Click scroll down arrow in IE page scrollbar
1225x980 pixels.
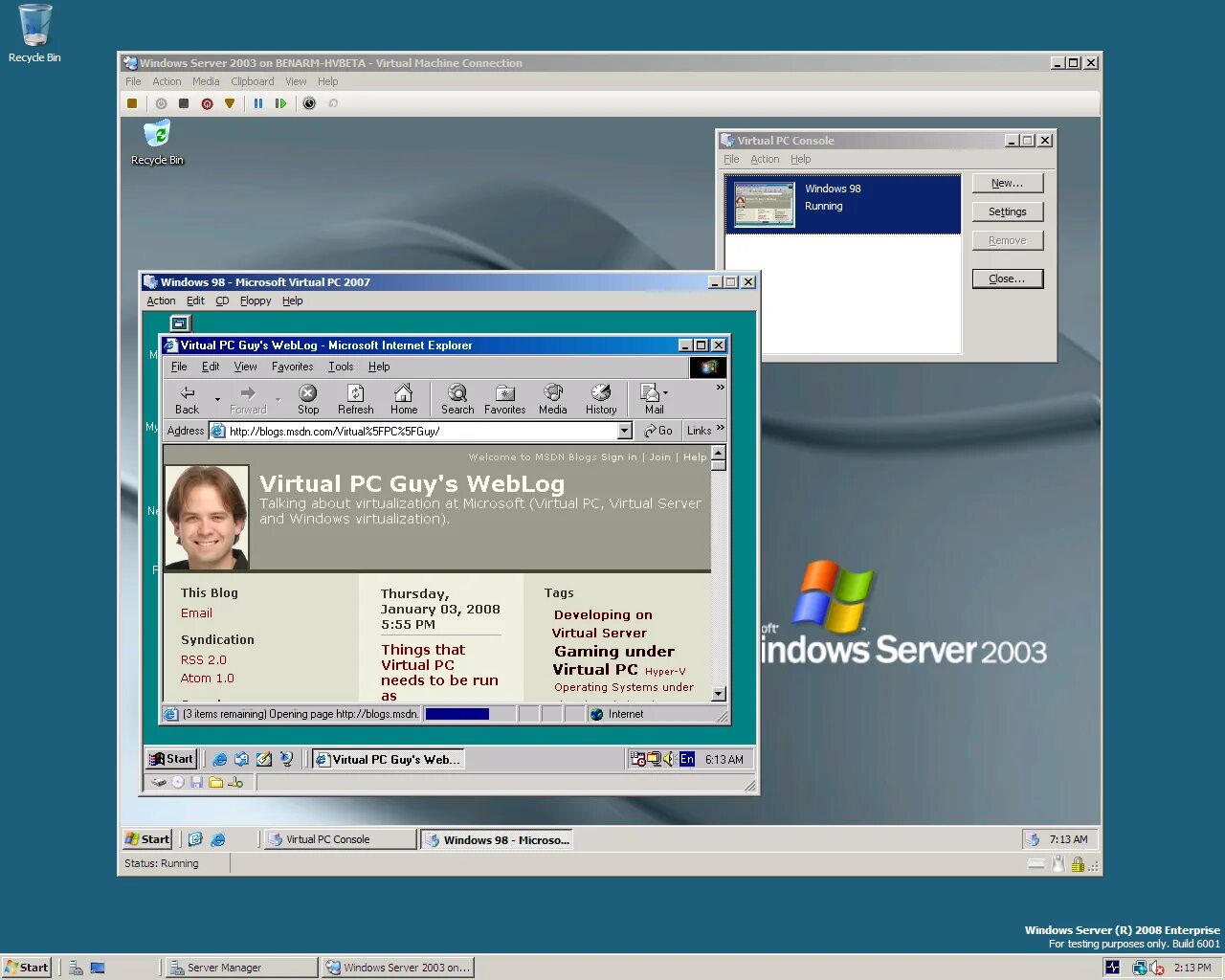[719, 694]
